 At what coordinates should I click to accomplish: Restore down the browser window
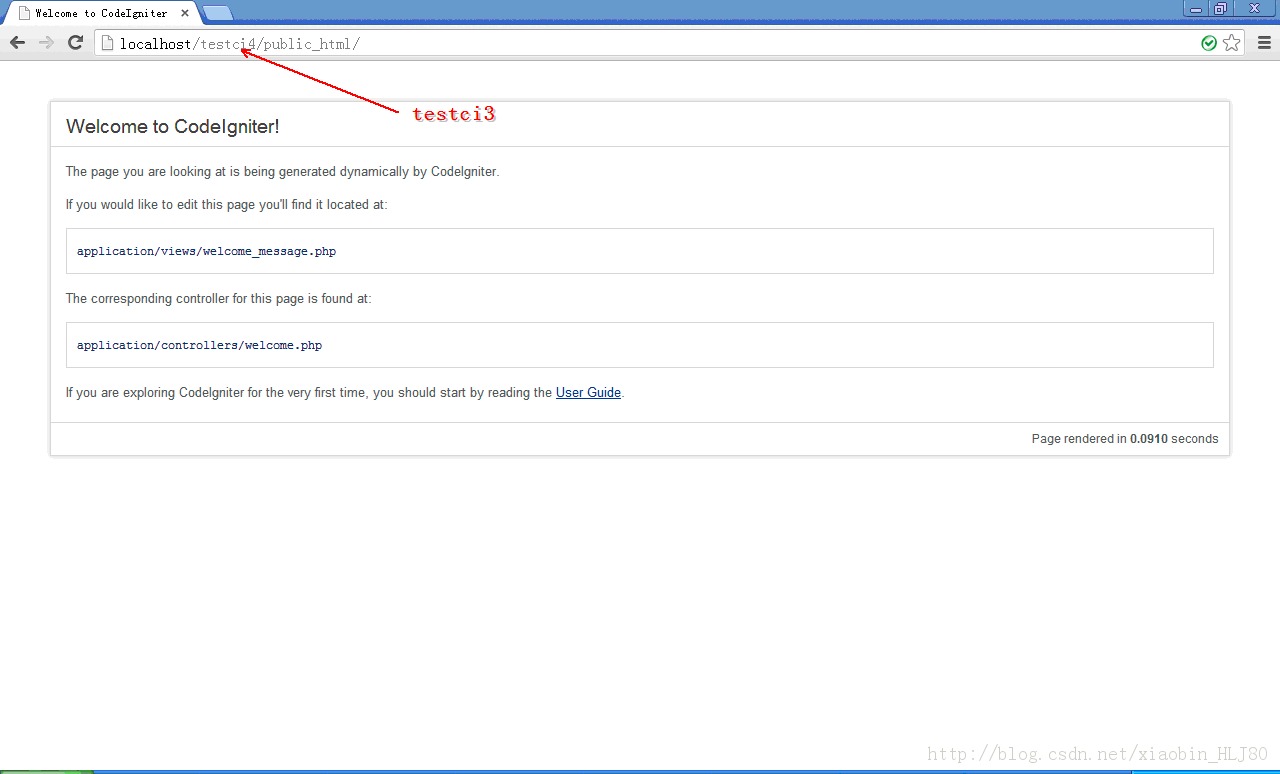point(1221,8)
